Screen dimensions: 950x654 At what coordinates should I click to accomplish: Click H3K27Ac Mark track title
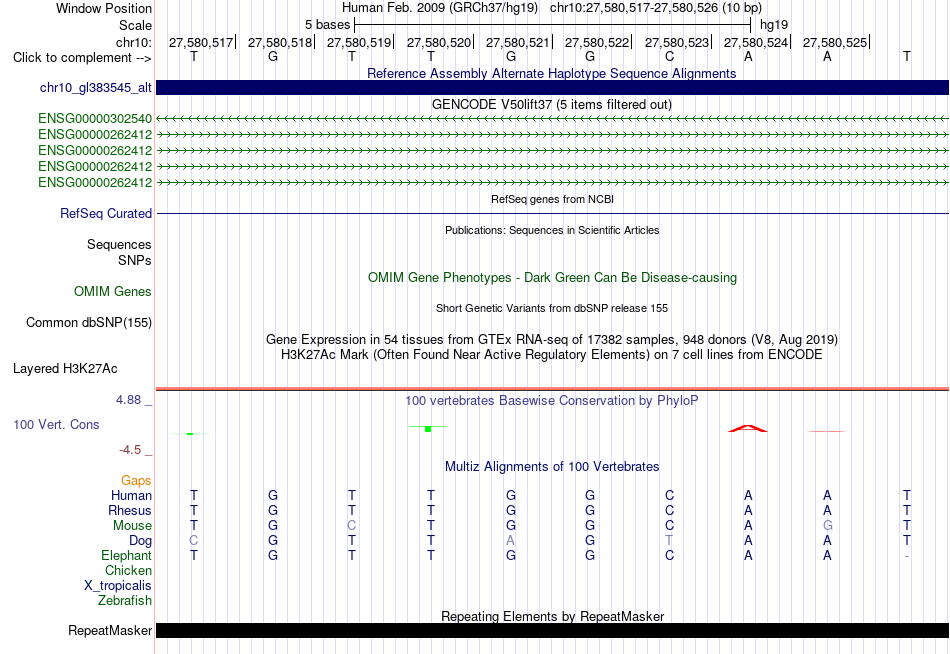tap(552, 355)
